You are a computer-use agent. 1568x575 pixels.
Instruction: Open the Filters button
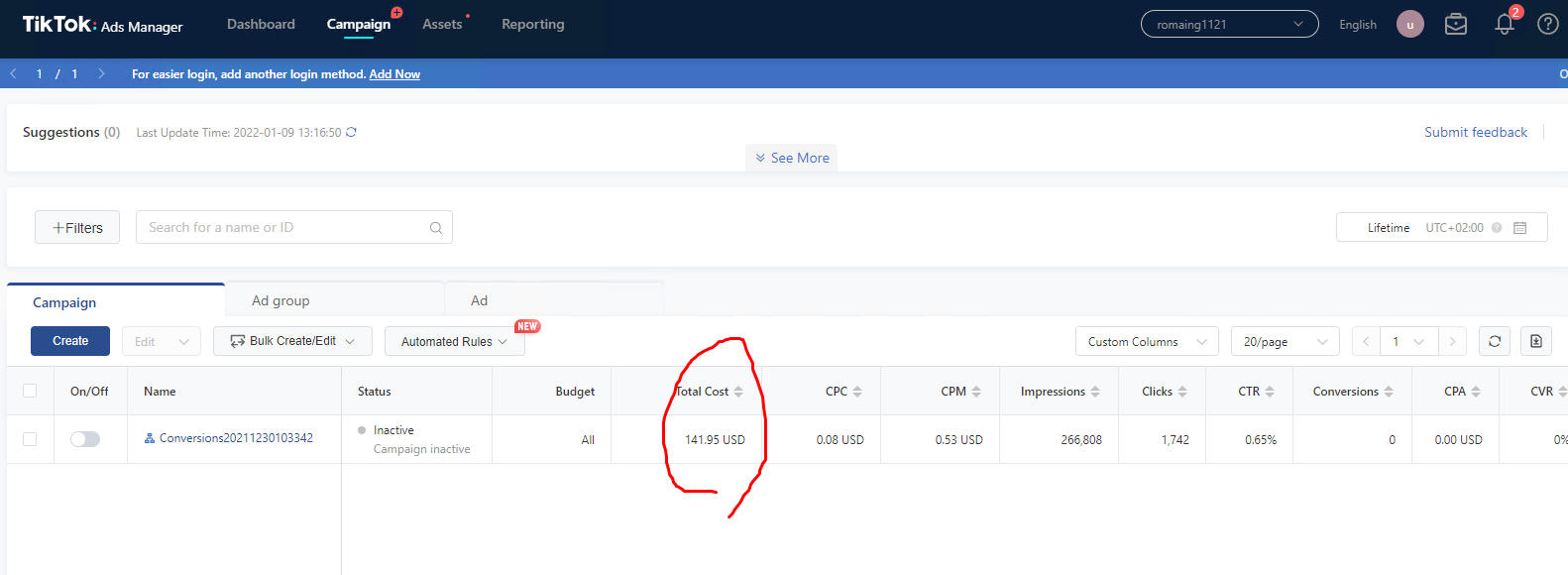pos(77,227)
